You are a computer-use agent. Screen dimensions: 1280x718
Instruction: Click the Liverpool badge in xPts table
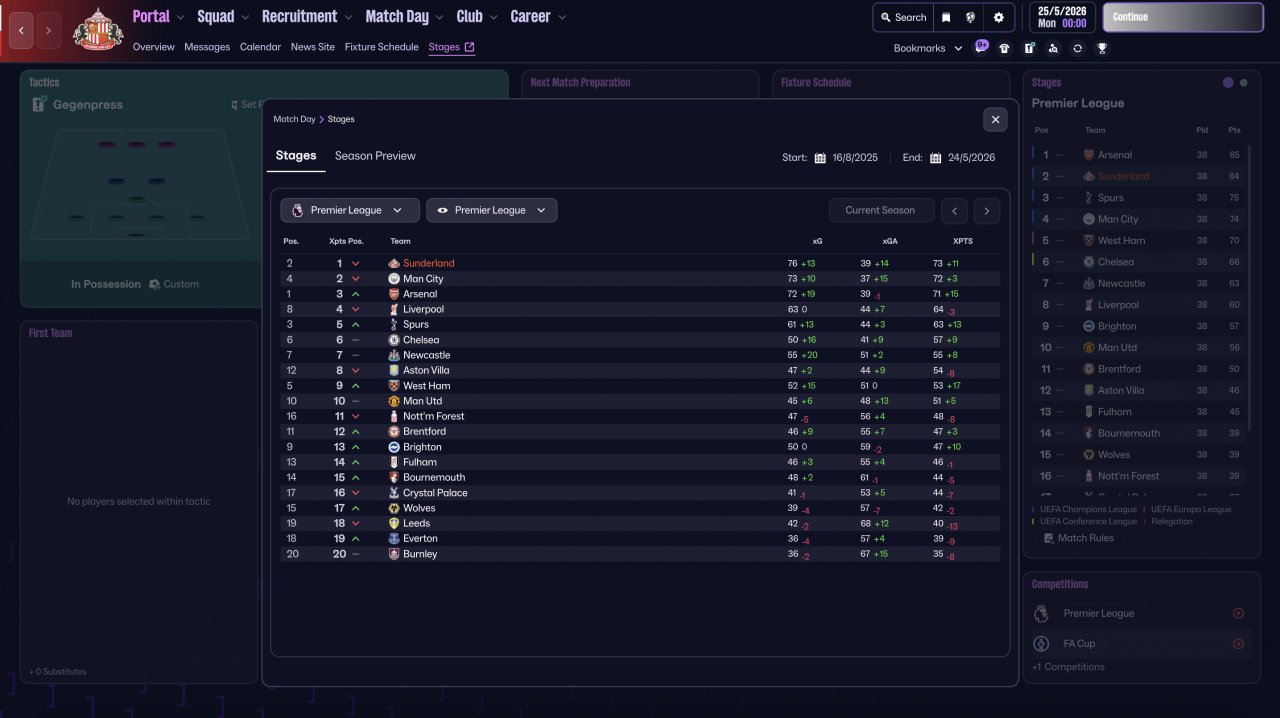coord(394,309)
